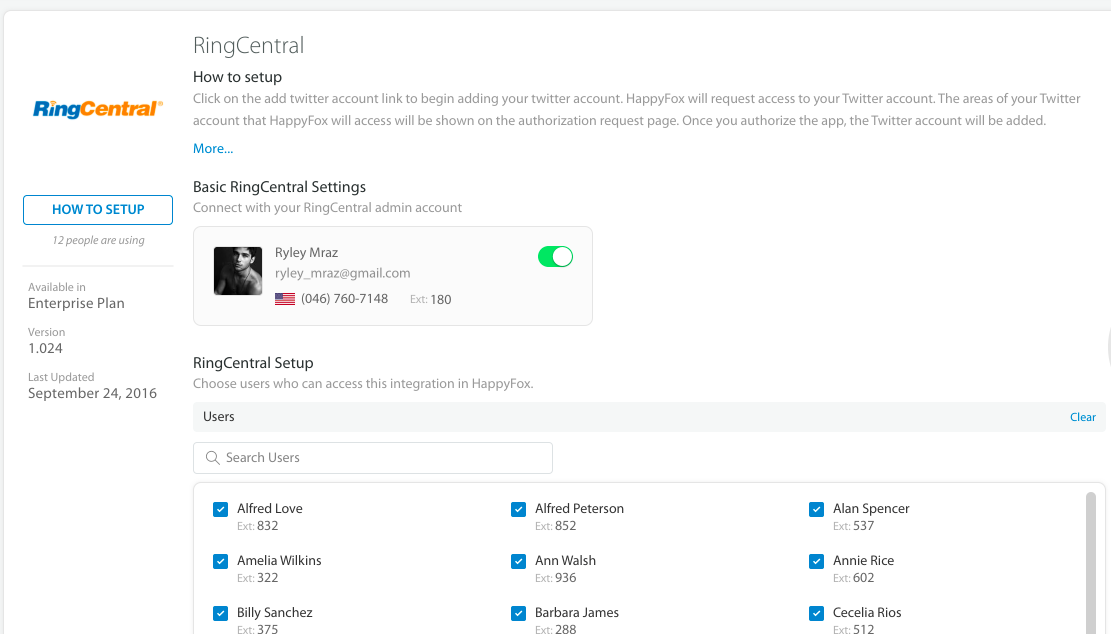
Task: Click the name Annie Rice
Action: point(863,560)
